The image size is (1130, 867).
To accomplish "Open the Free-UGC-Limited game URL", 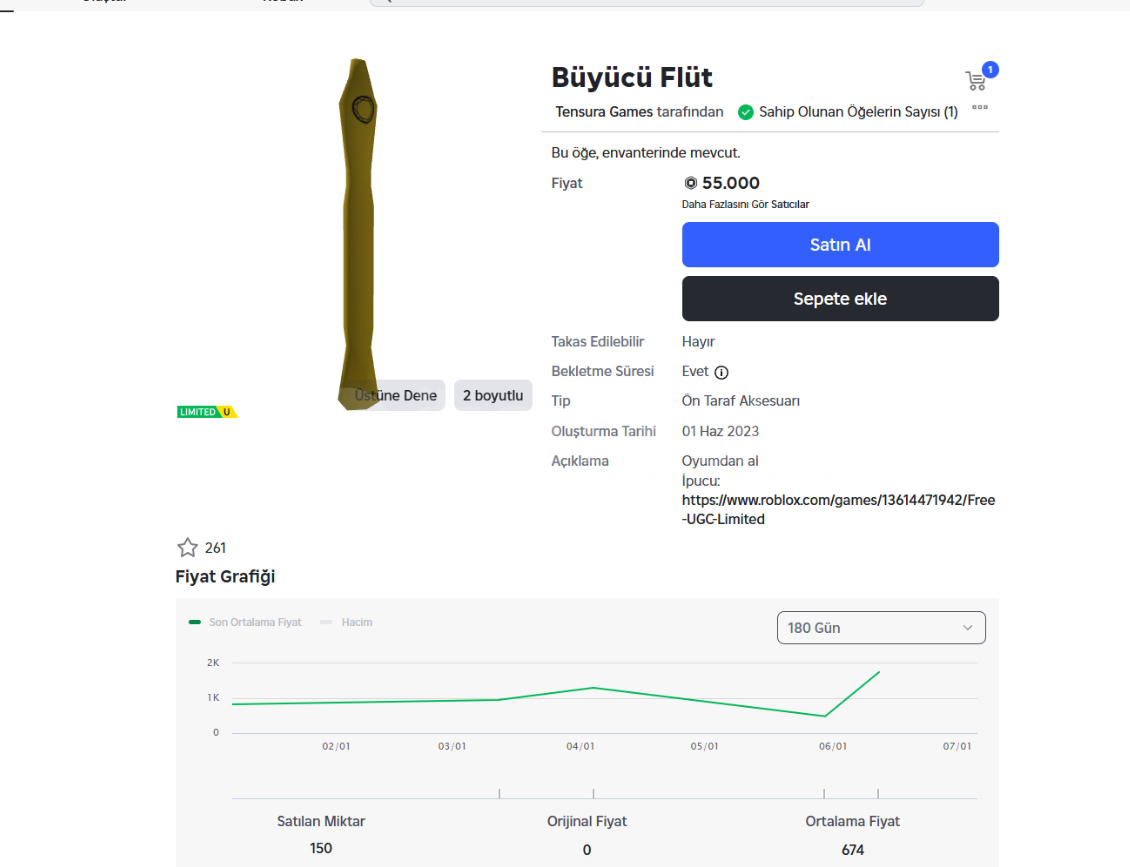I will (838, 510).
